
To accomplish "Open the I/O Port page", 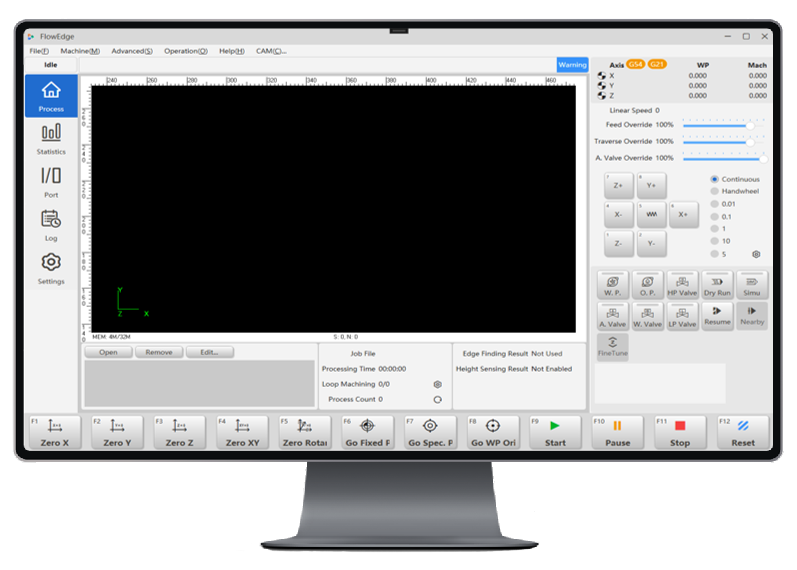I will (51, 181).
